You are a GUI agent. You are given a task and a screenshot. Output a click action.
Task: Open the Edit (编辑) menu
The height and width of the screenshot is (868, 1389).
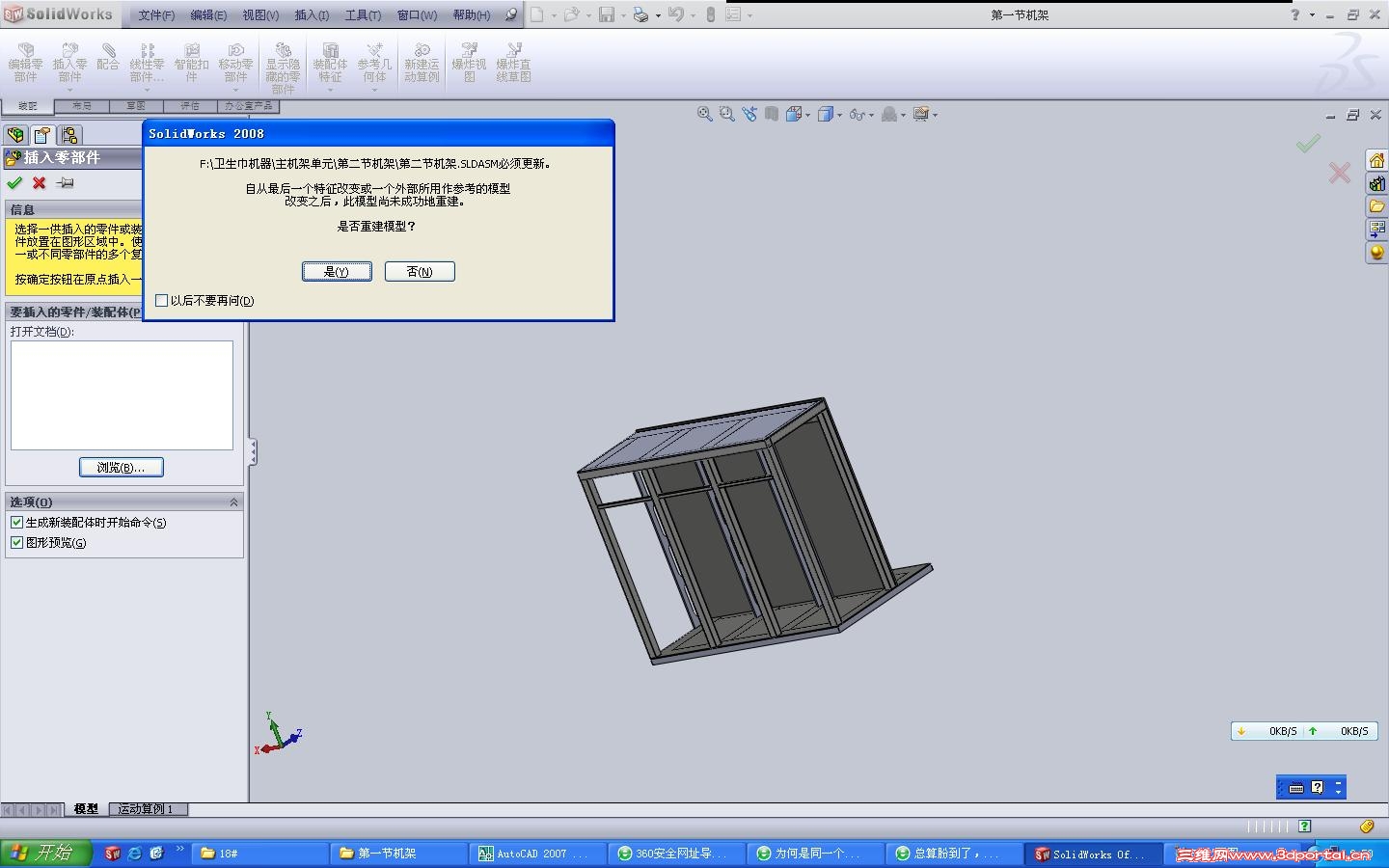pos(208,15)
